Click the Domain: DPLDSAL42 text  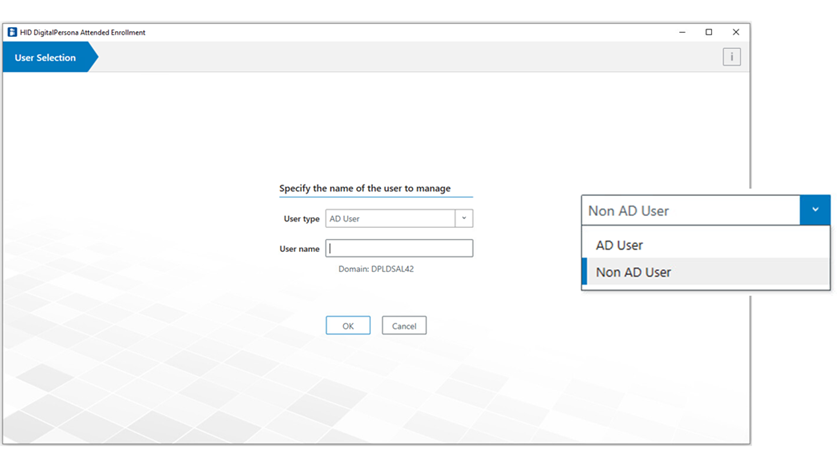(376, 269)
